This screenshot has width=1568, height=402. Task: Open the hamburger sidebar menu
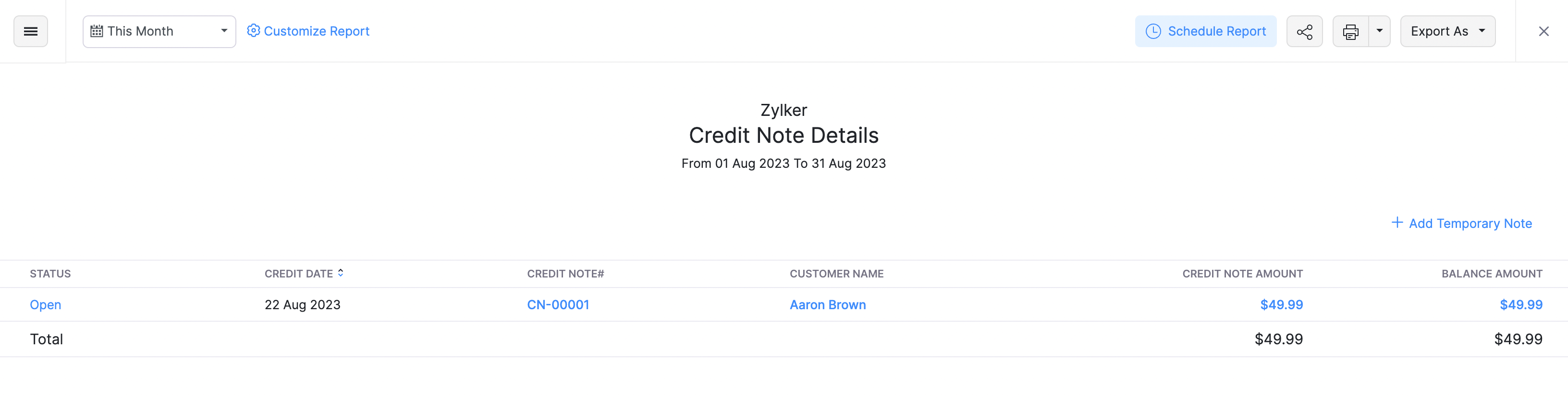tap(30, 31)
